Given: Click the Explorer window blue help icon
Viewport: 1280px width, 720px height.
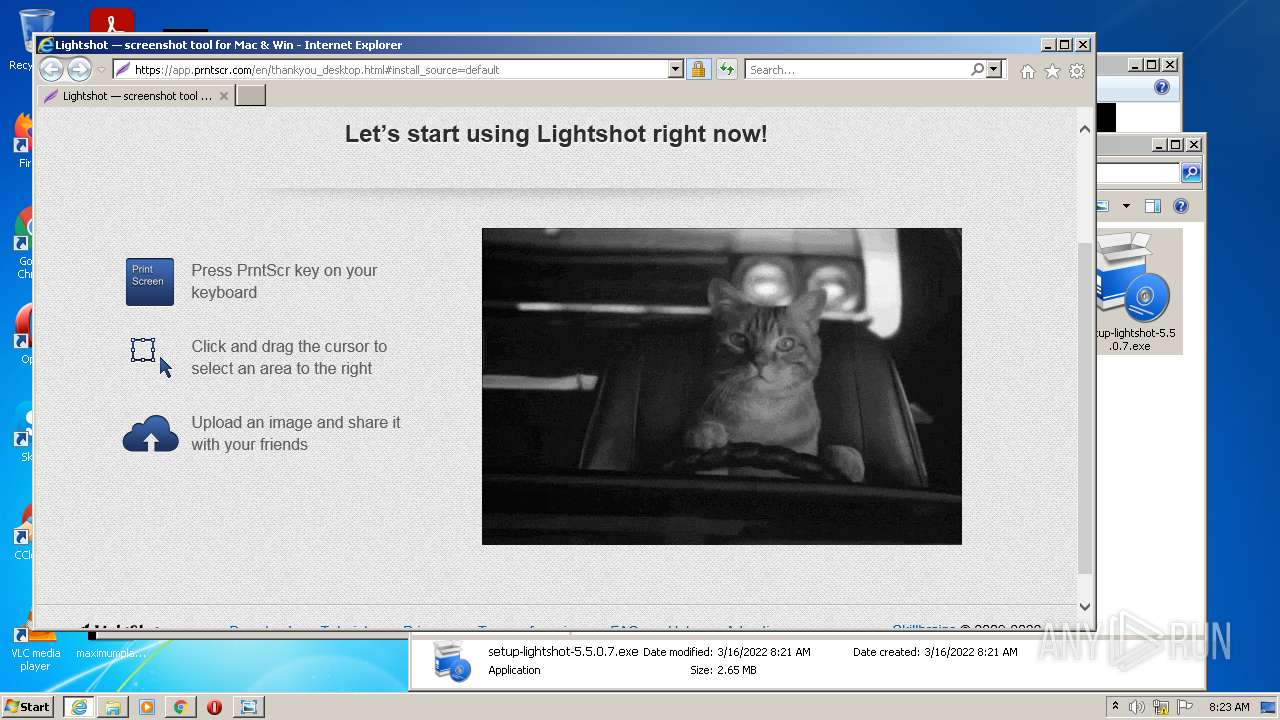Looking at the screenshot, I should click(x=1181, y=206).
